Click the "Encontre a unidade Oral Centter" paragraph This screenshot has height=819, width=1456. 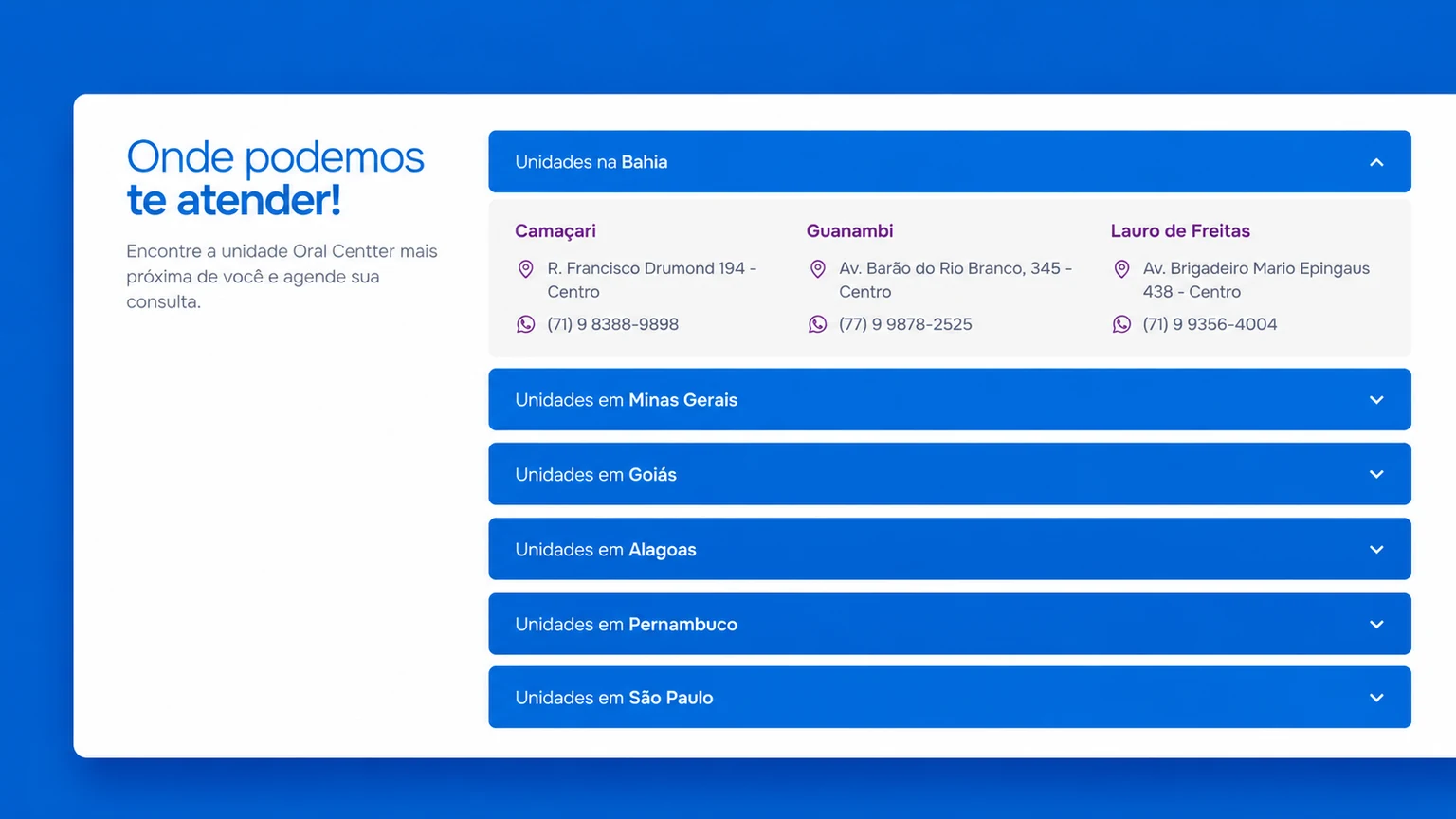pos(282,277)
